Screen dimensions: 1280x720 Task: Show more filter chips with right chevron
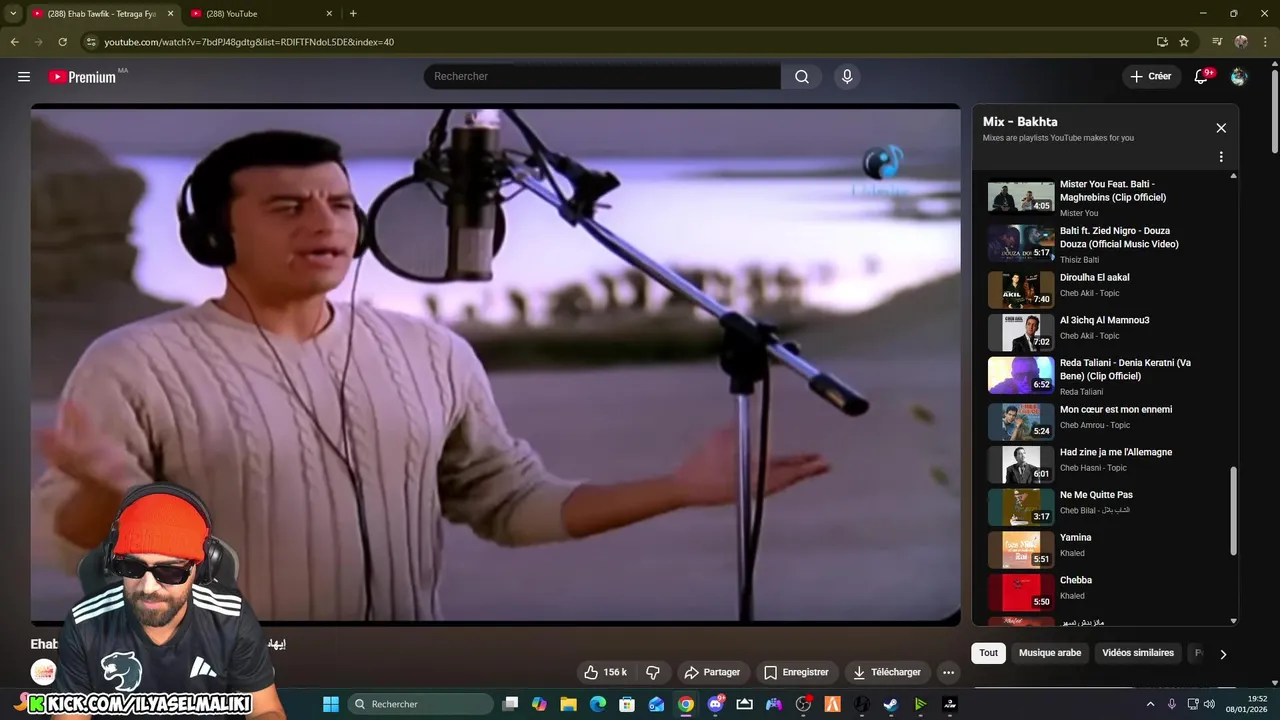(1222, 654)
